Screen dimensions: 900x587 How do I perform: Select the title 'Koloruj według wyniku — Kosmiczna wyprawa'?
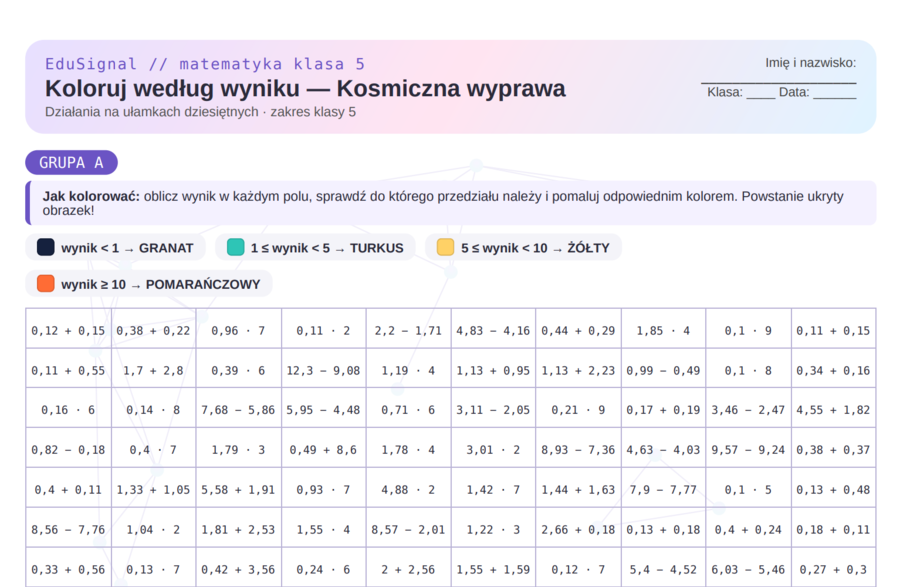pyautogui.click(x=305, y=88)
